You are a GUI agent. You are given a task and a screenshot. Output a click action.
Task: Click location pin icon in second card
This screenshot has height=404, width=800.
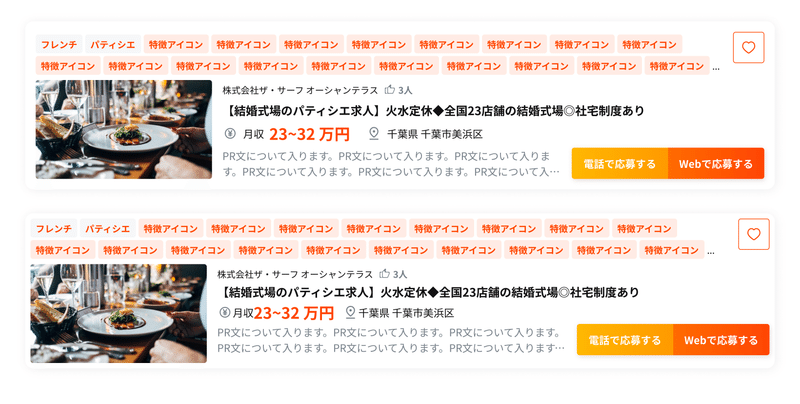350,312
